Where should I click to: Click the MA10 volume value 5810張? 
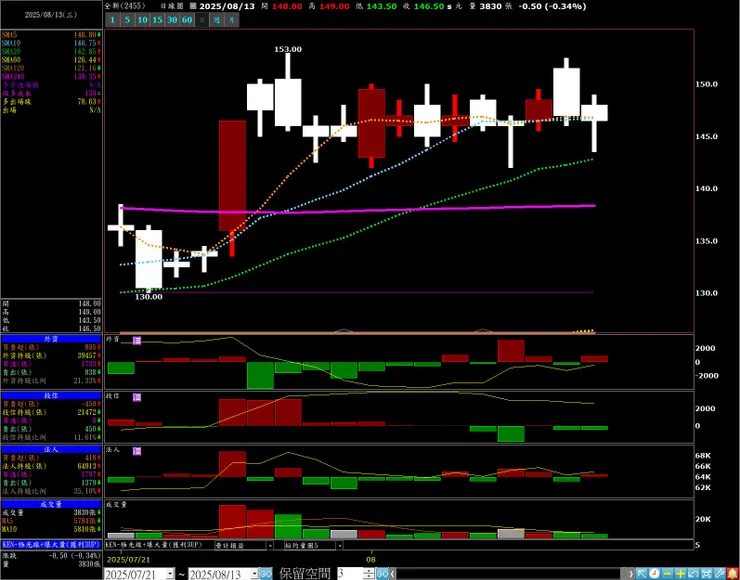pyautogui.click(x=86, y=530)
